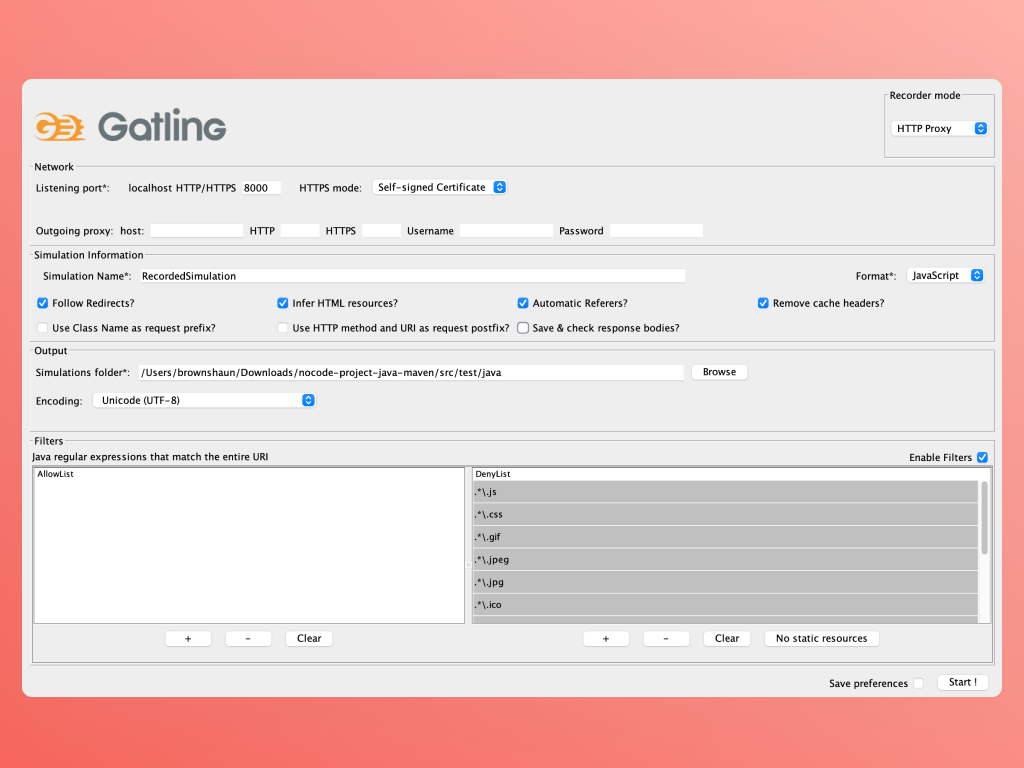Clear the AllowList

click(x=309, y=639)
